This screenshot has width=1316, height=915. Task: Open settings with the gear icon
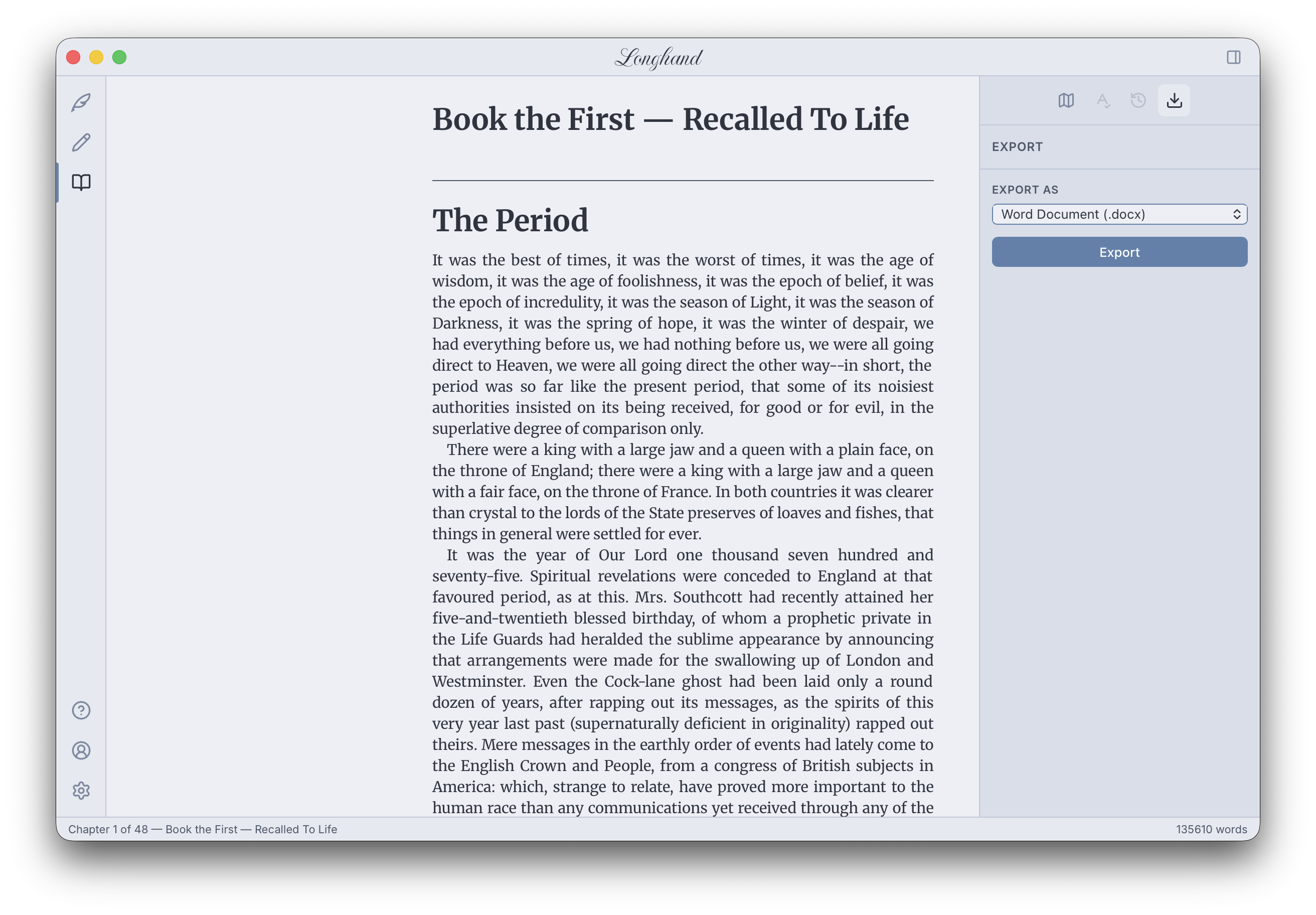pyautogui.click(x=81, y=791)
